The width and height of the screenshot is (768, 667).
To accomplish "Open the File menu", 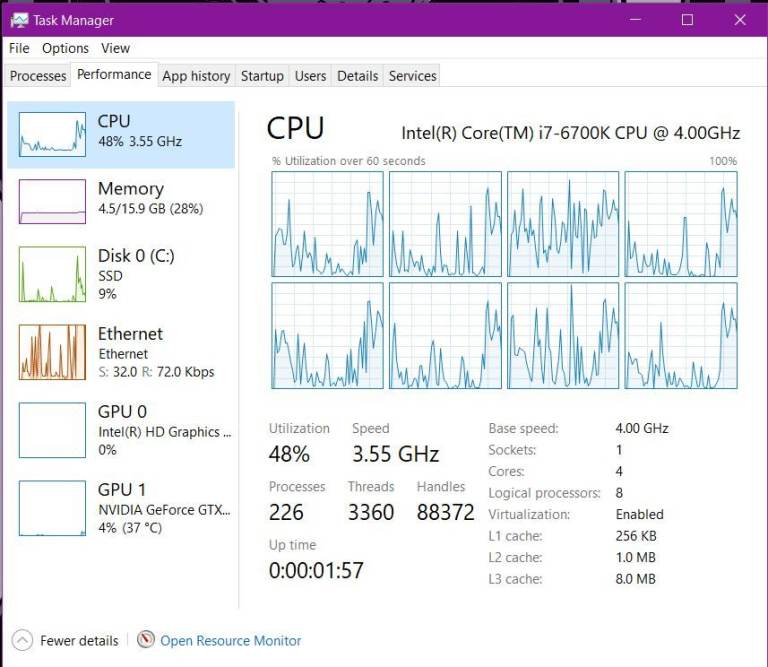I will [19, 48].
